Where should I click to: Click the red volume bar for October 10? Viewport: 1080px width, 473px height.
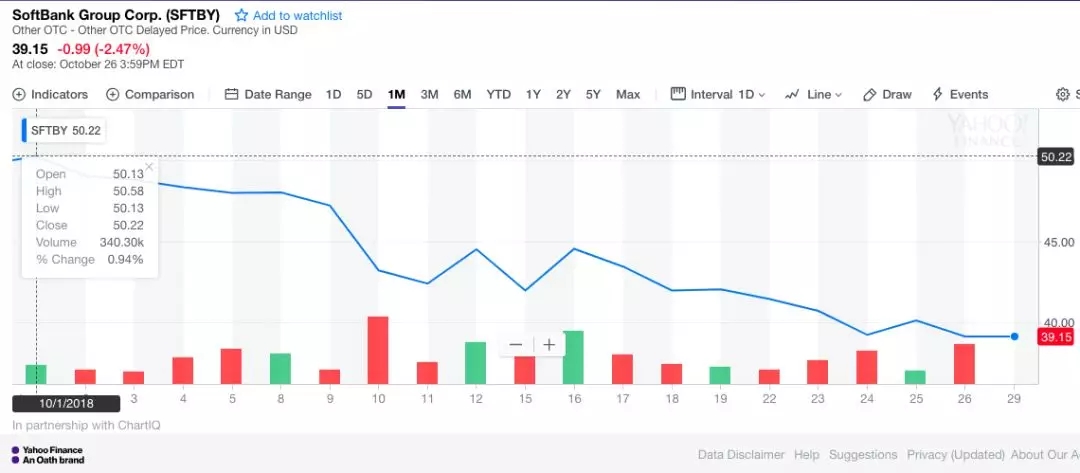pyautogui.click(x=378, y=350)
